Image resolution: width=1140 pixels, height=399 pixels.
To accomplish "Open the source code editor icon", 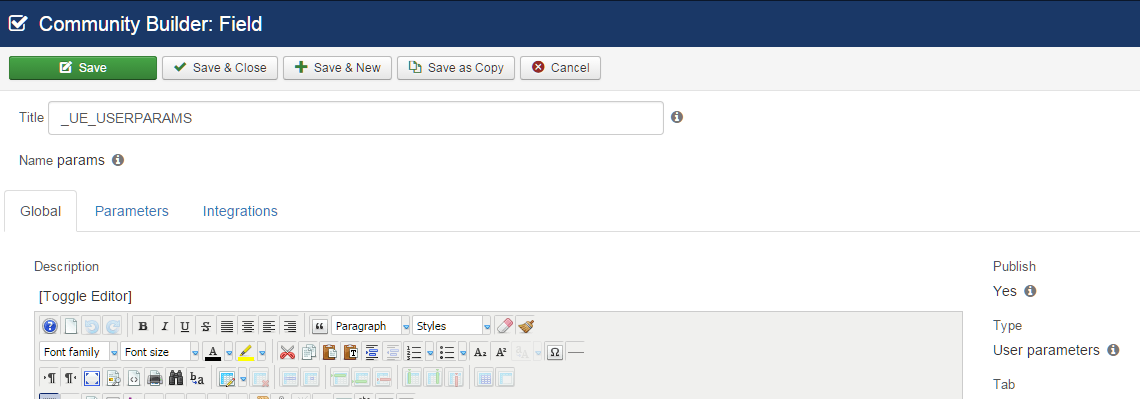I will [x=134, y=378].
